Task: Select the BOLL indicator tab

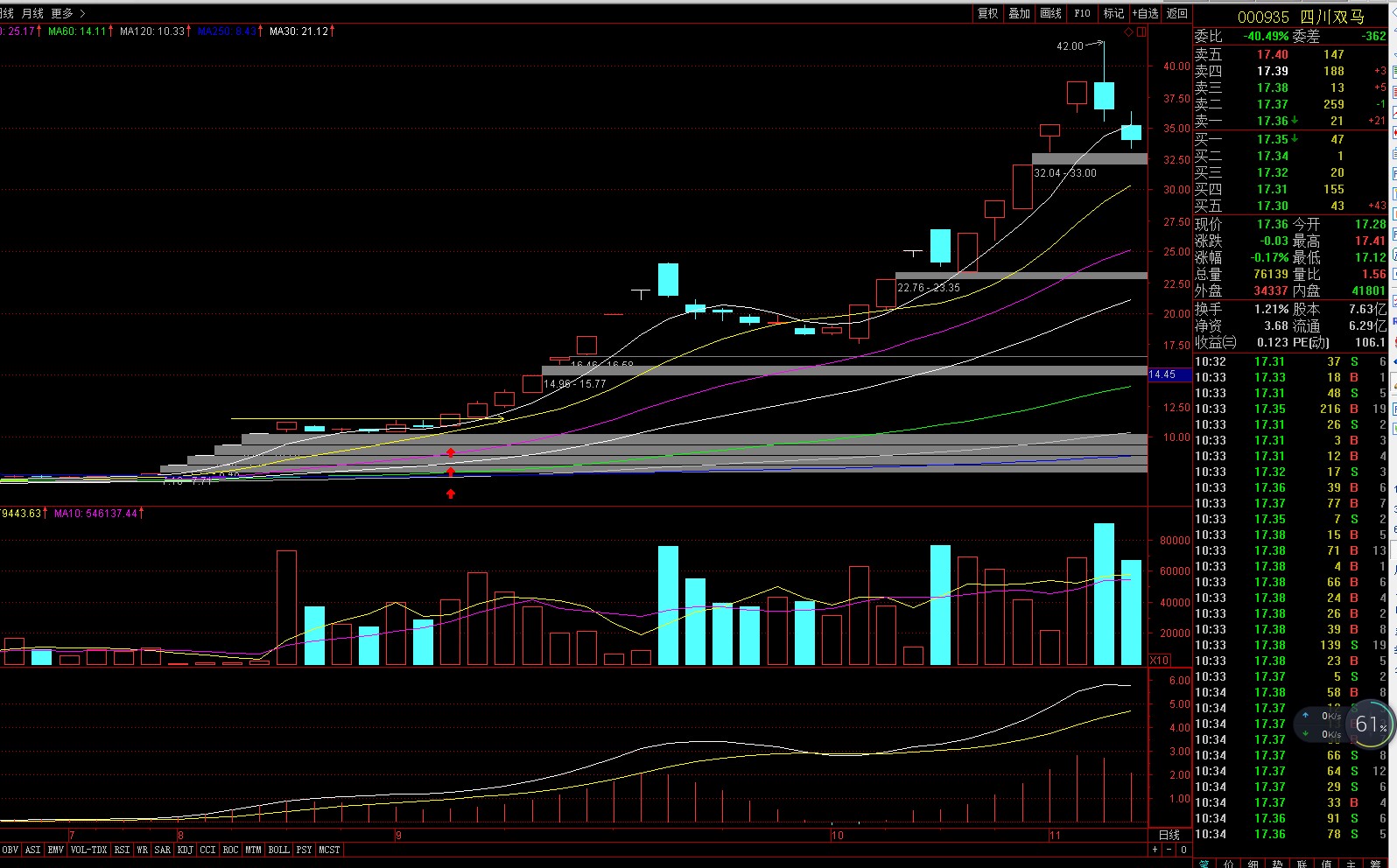Action: point(278,850)
